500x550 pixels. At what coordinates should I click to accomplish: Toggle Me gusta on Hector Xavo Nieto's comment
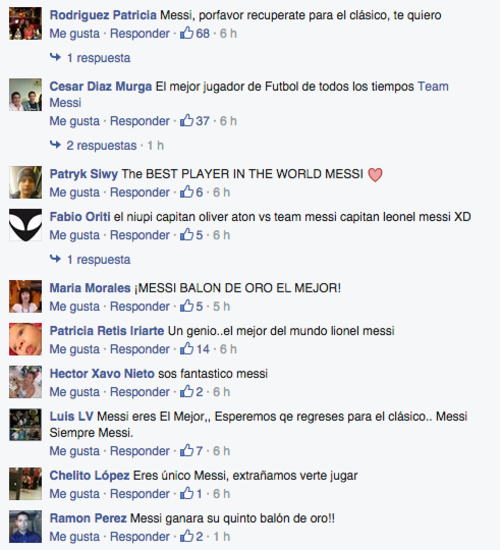click(x=74, y=392)
